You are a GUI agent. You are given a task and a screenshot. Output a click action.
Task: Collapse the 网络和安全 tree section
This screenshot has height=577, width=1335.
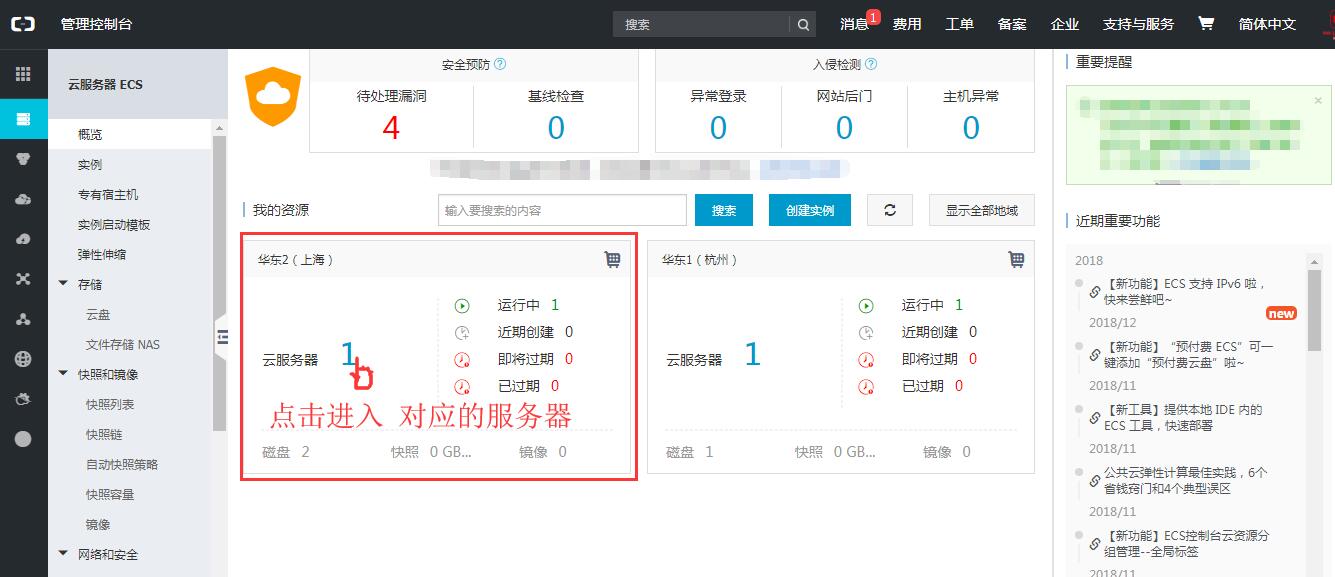[64, 554]
